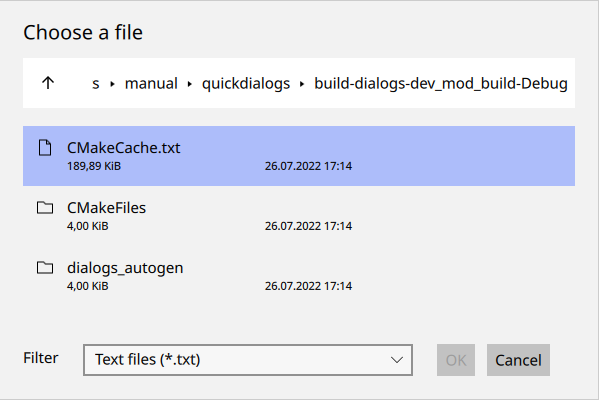
Task: Click the CMakeFiles folder icon
Action: (45, 207)
